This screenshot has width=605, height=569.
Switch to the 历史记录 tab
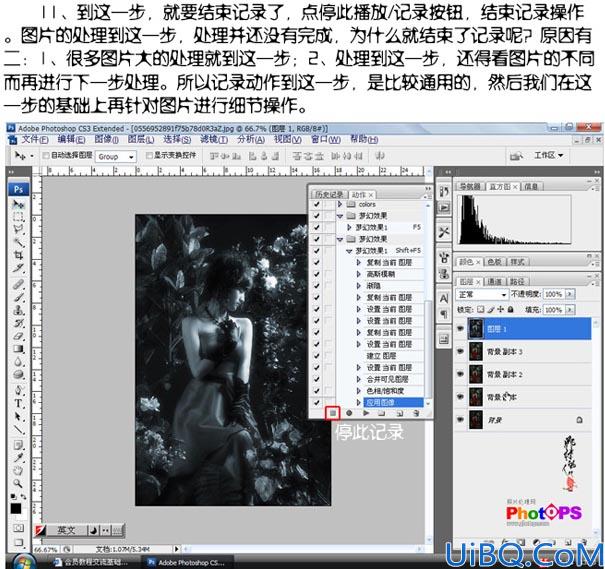click(x=329, y=194)
